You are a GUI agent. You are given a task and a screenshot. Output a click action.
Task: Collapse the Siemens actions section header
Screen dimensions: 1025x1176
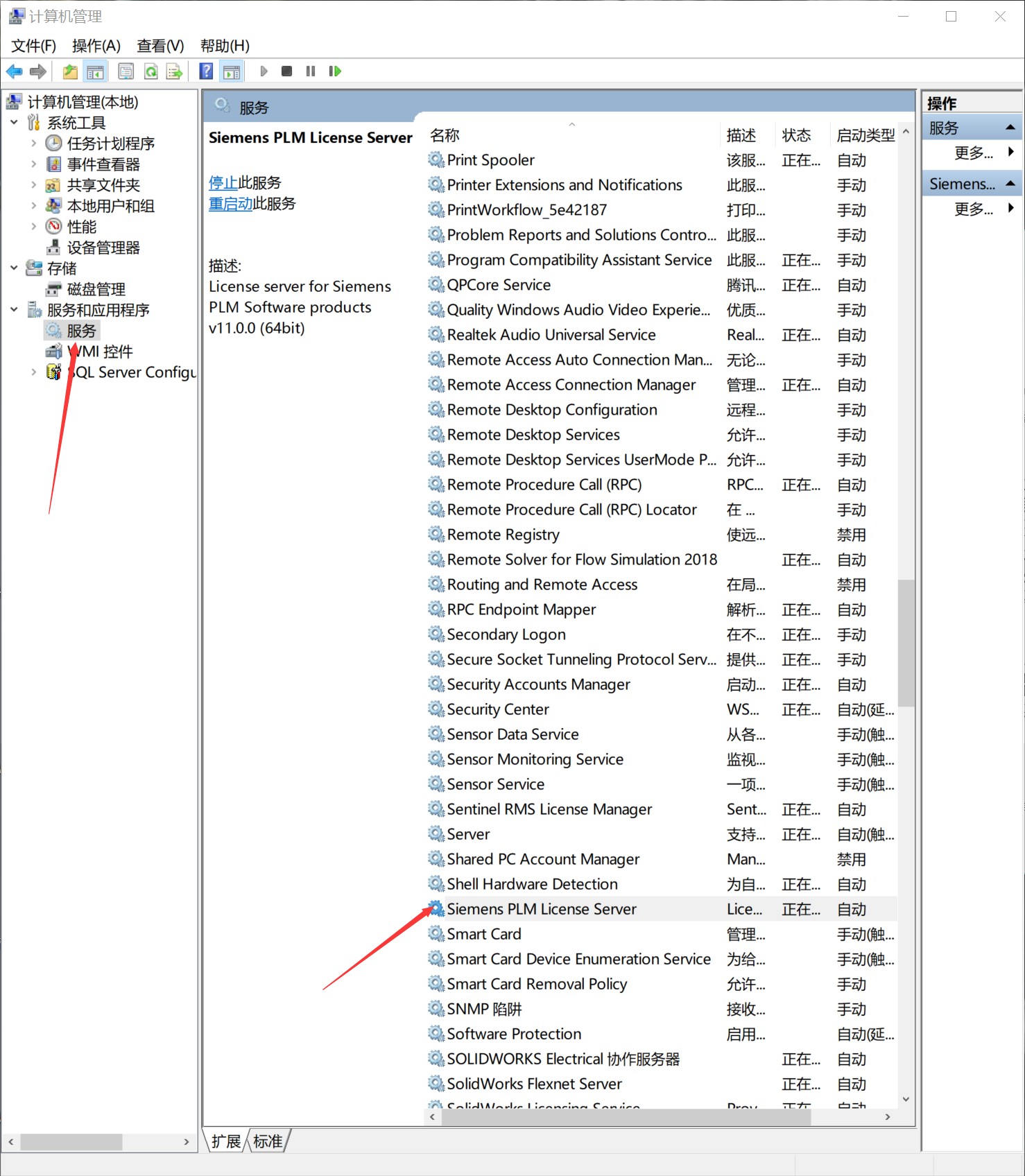coord(1010,184)
